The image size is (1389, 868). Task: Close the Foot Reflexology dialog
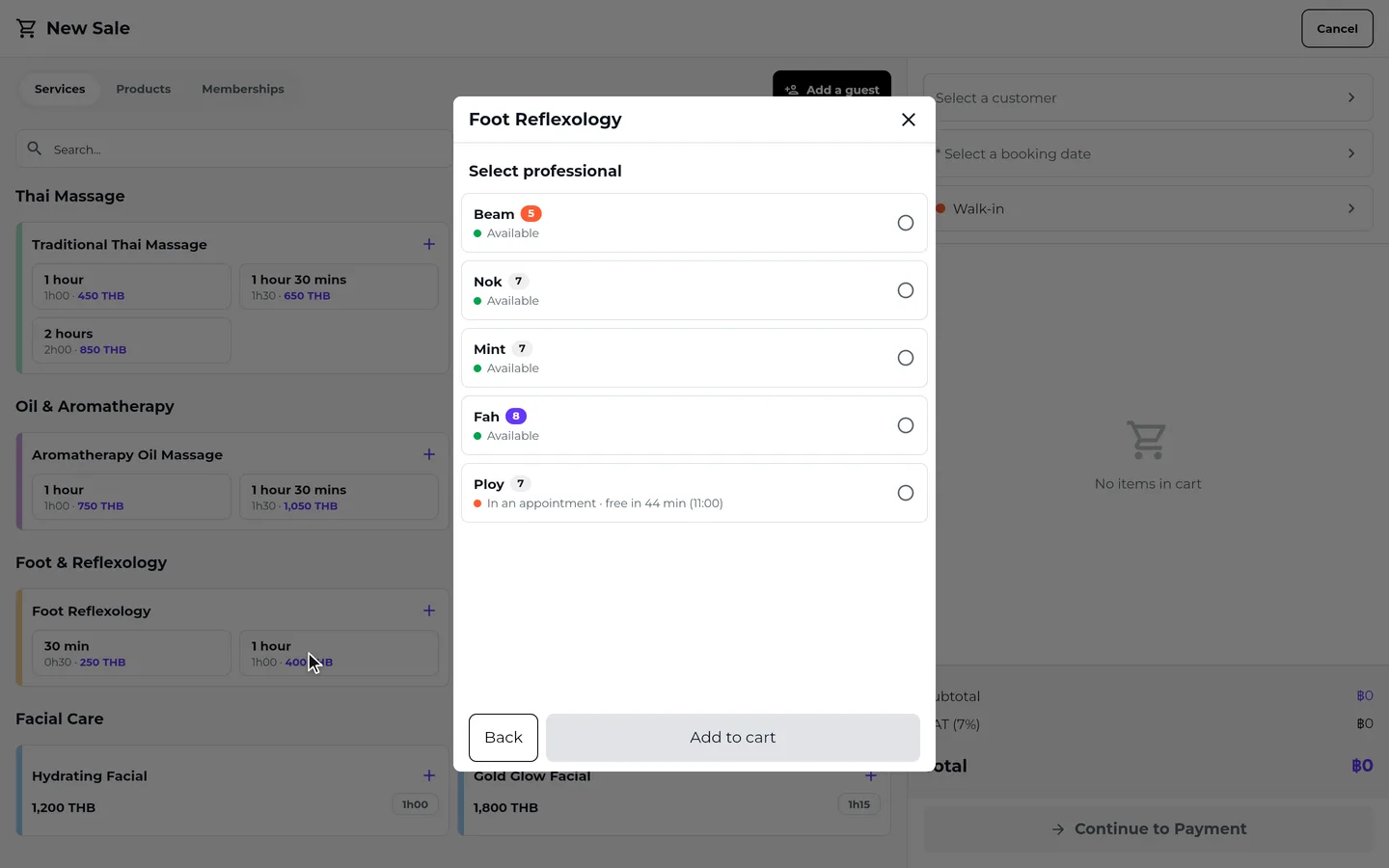pyautogui.click(x=908, y=120)
